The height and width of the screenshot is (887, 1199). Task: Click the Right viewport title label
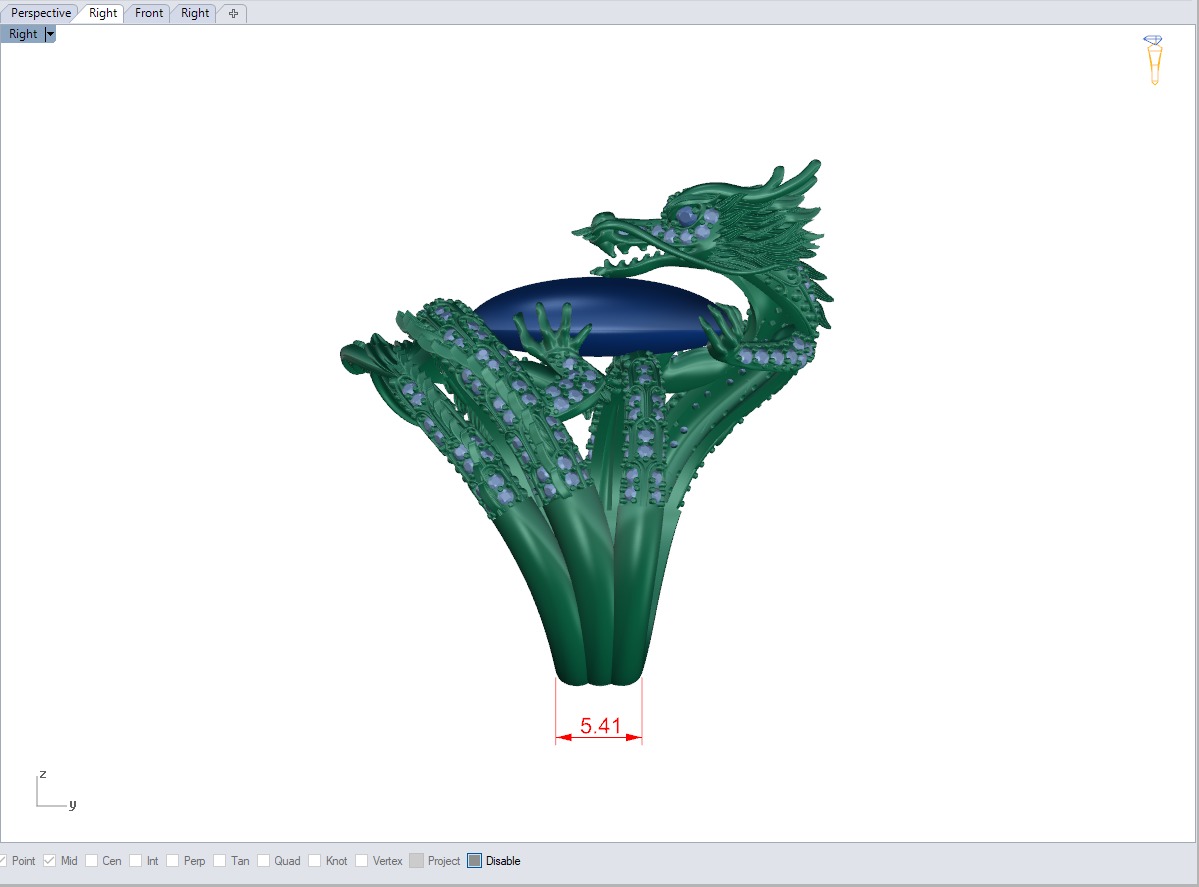(23, 34)
